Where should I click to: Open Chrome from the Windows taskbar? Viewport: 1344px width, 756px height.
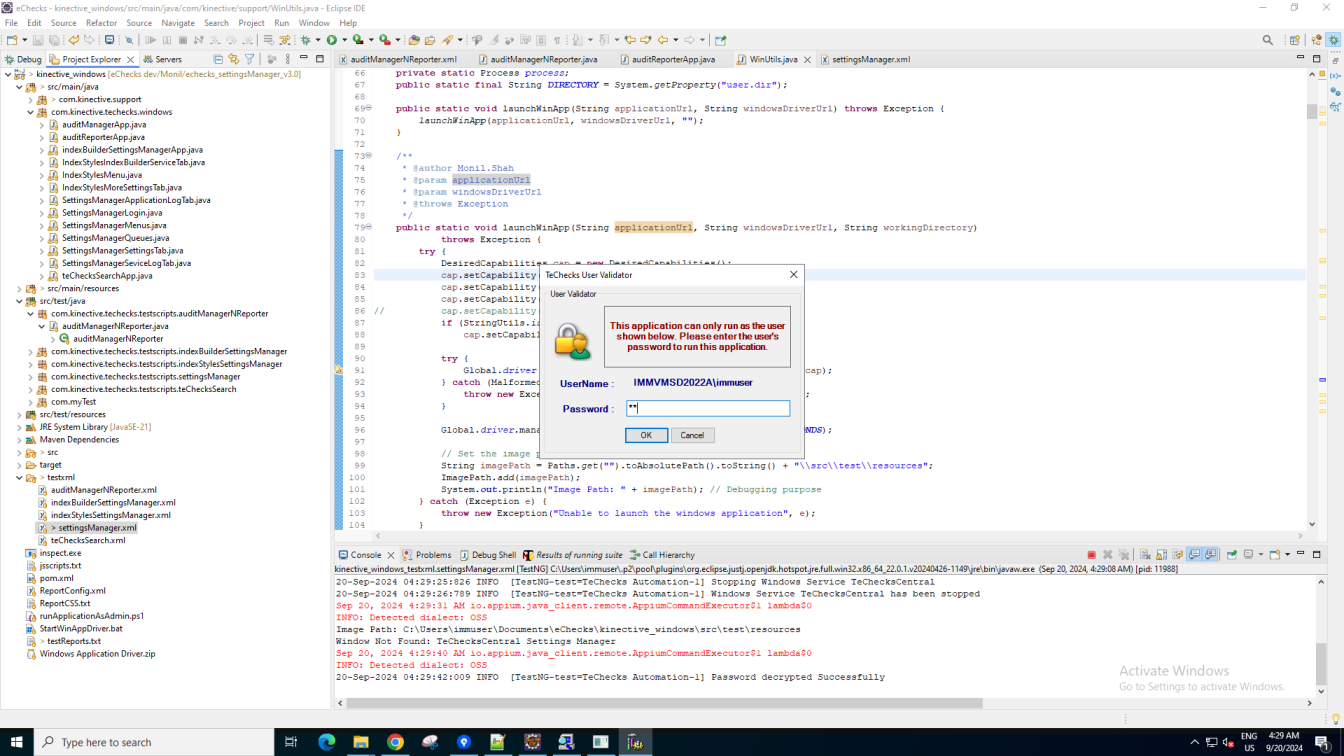pyautogui.click(x=395, y=742)
